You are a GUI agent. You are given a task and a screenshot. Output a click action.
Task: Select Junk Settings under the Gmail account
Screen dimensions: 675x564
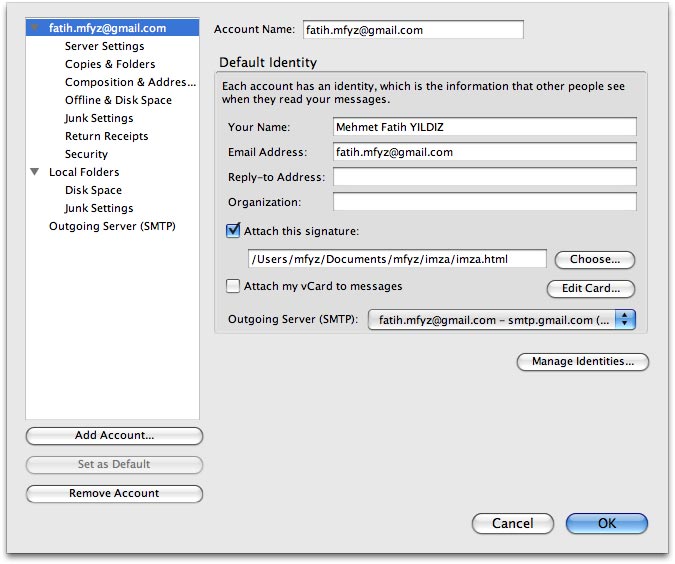(99, 118)
